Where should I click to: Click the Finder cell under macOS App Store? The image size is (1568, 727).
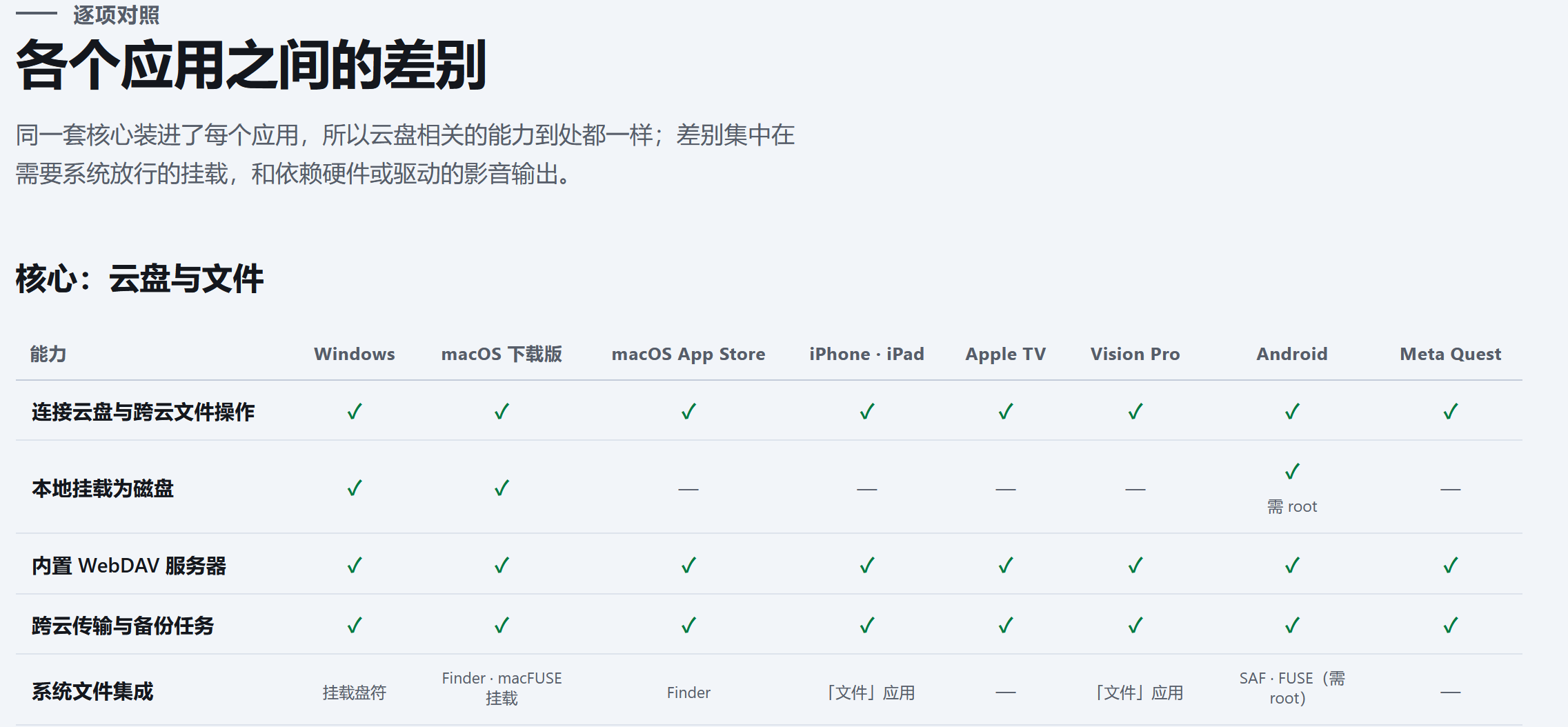[x=688, y=693]
